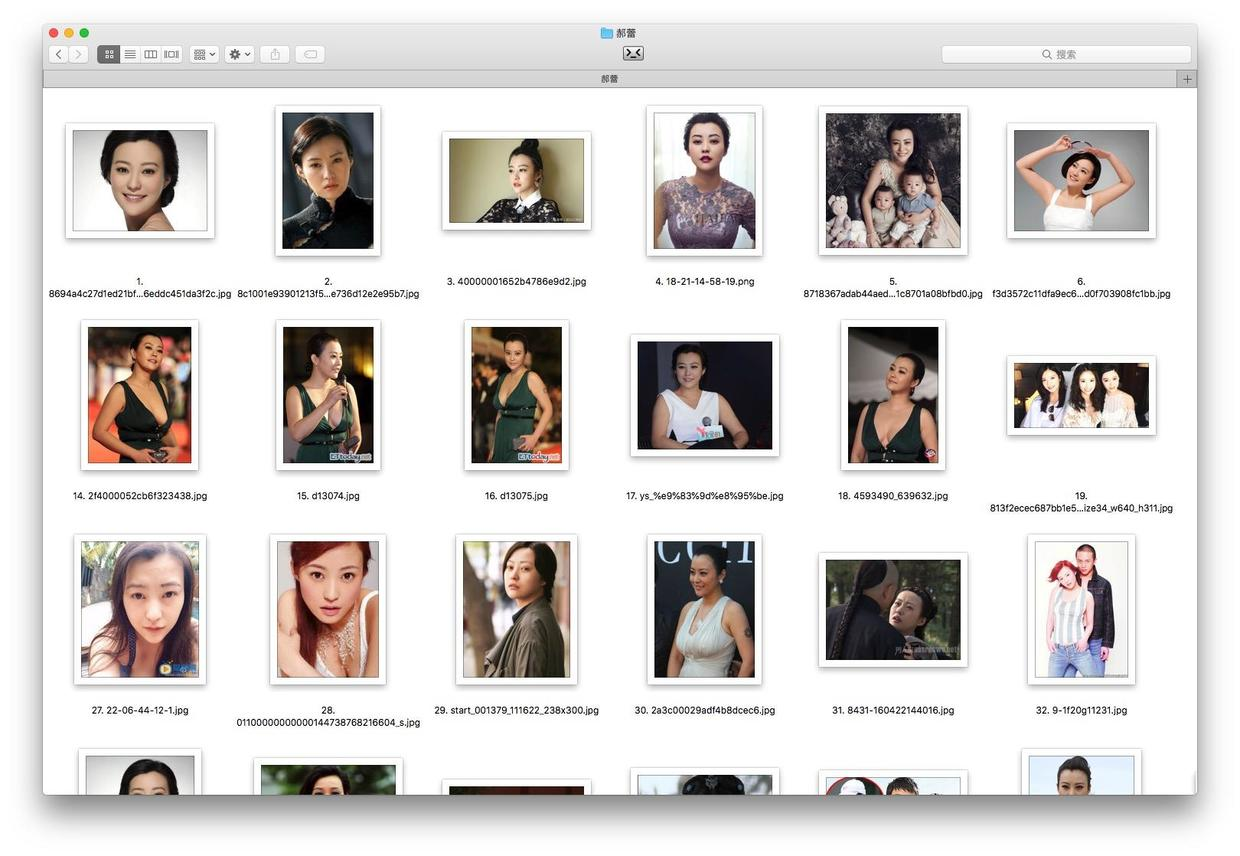Click filename 27. 22-06-44-12-1.jpg
Image resolution: width=1240 pixels, height=856 pixels.
[140, 710]
